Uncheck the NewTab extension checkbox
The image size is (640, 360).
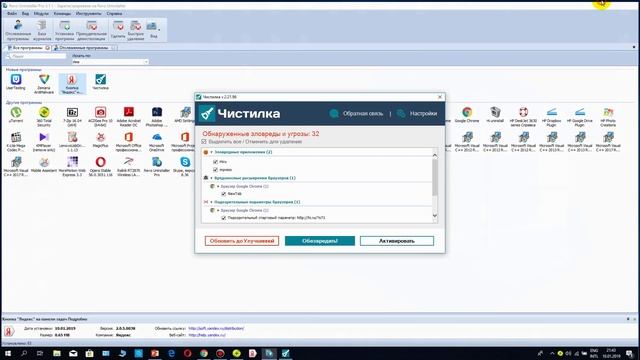point(224,194)
